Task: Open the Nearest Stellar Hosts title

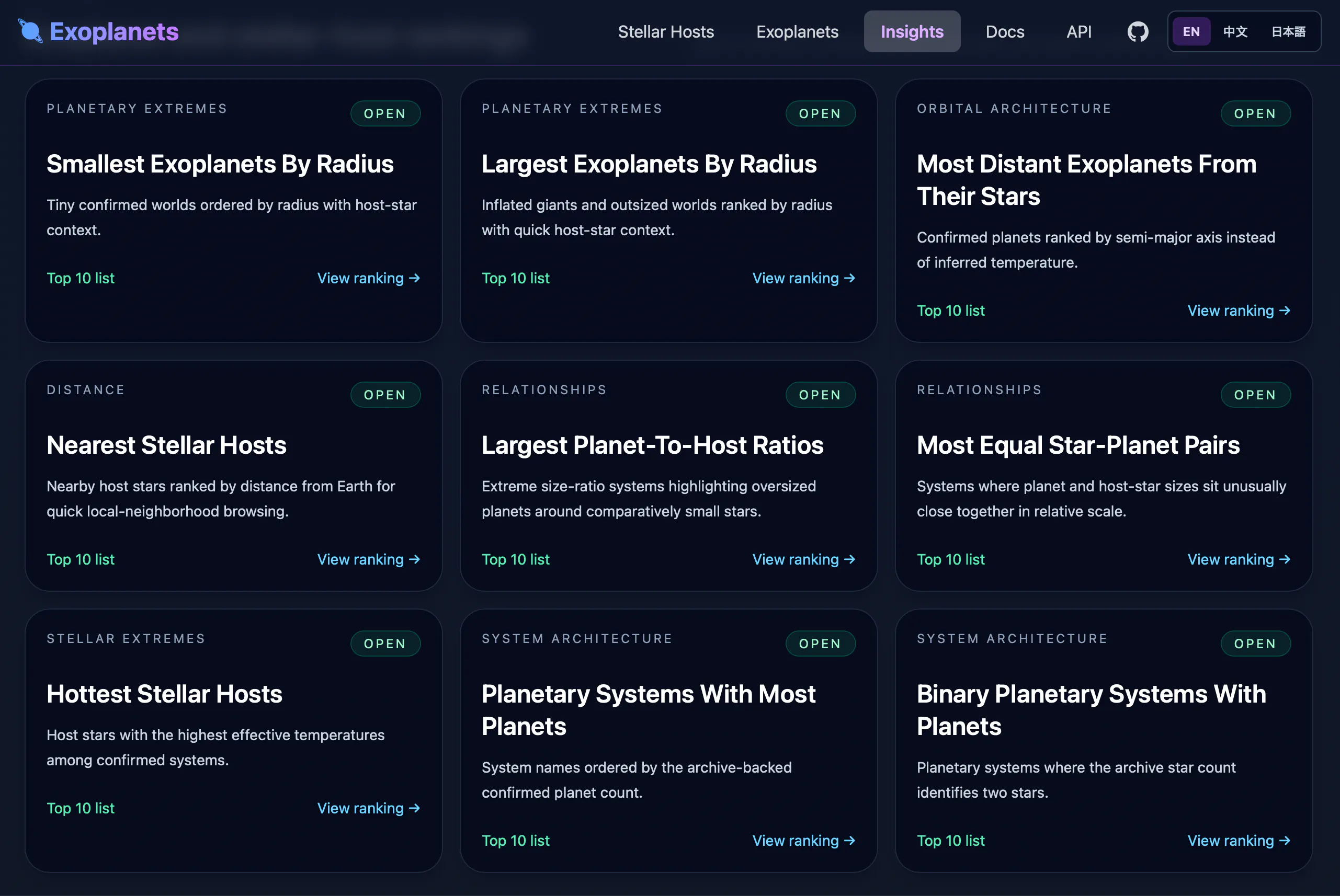Action: coord(166,445)
